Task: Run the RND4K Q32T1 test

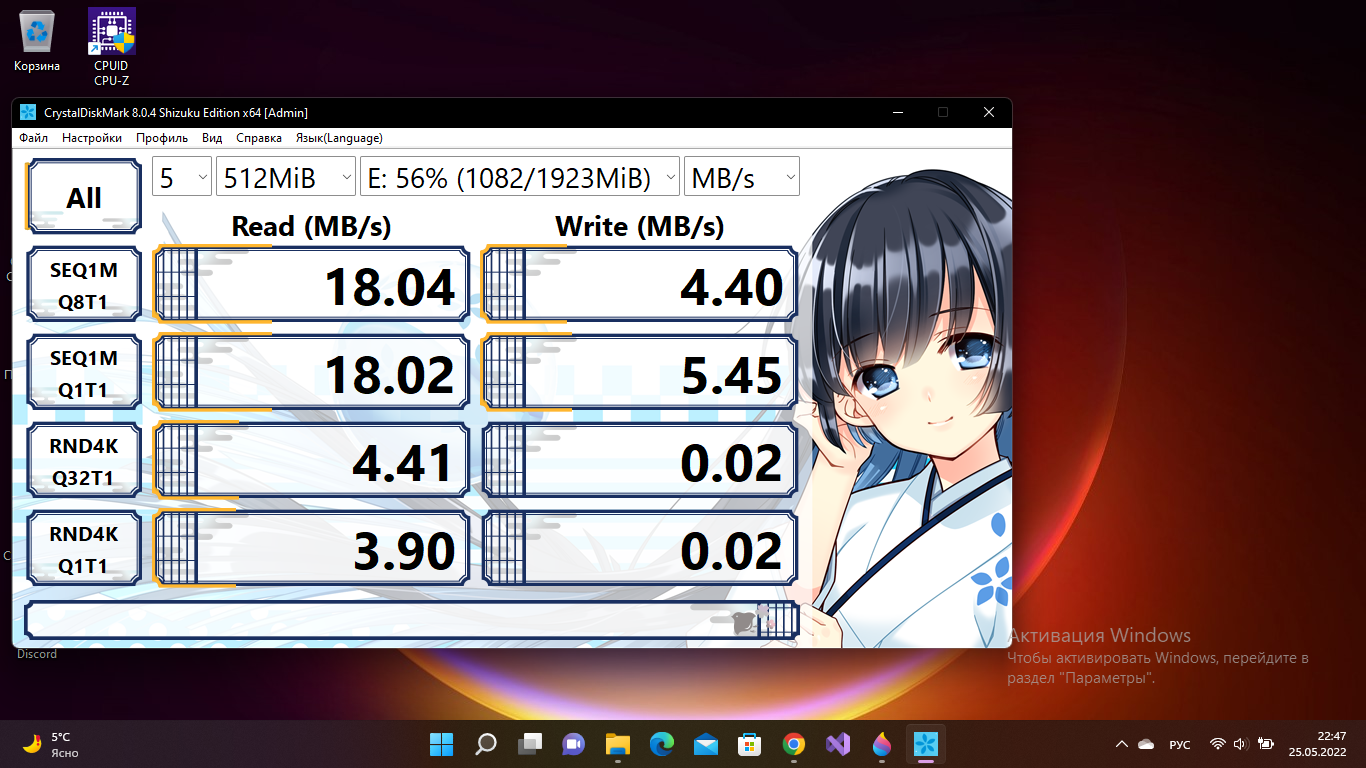Action: [x=84, y=461]
